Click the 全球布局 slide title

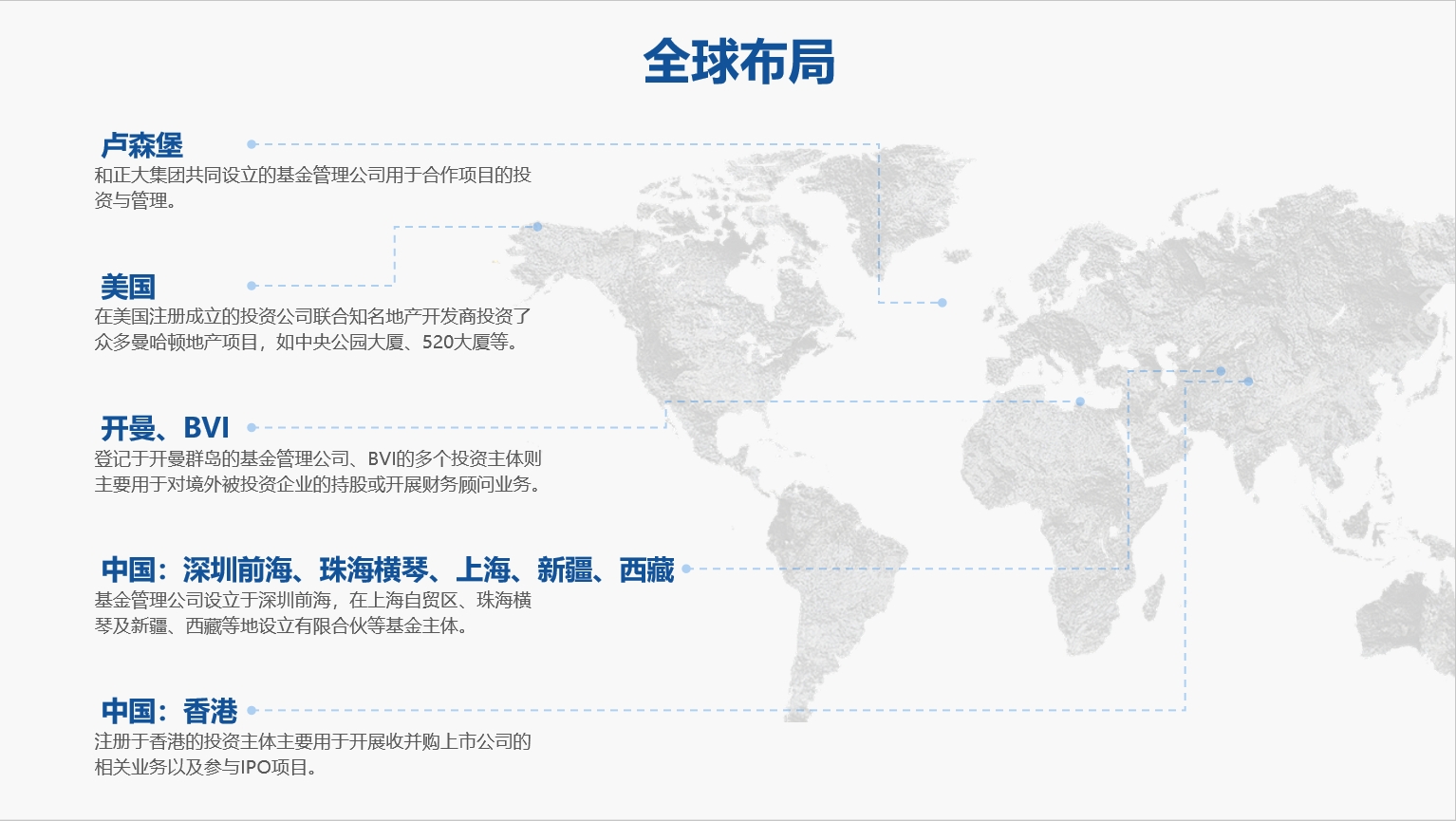[x=738, y=63]
